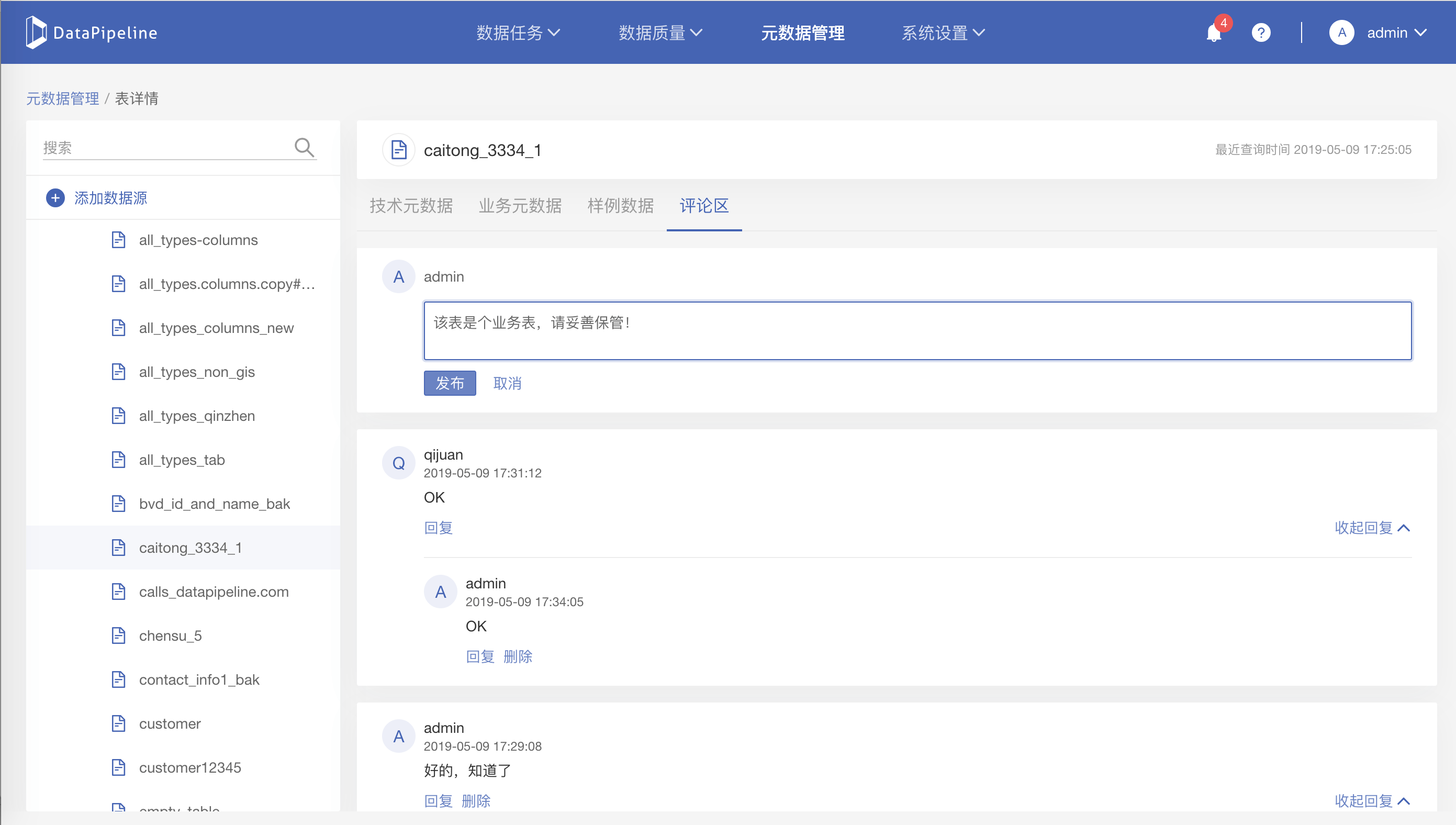Click qijuan's Q avatar icon
Image resolution: width=1456 pixels, height=825 pixels.
[399, 463]
